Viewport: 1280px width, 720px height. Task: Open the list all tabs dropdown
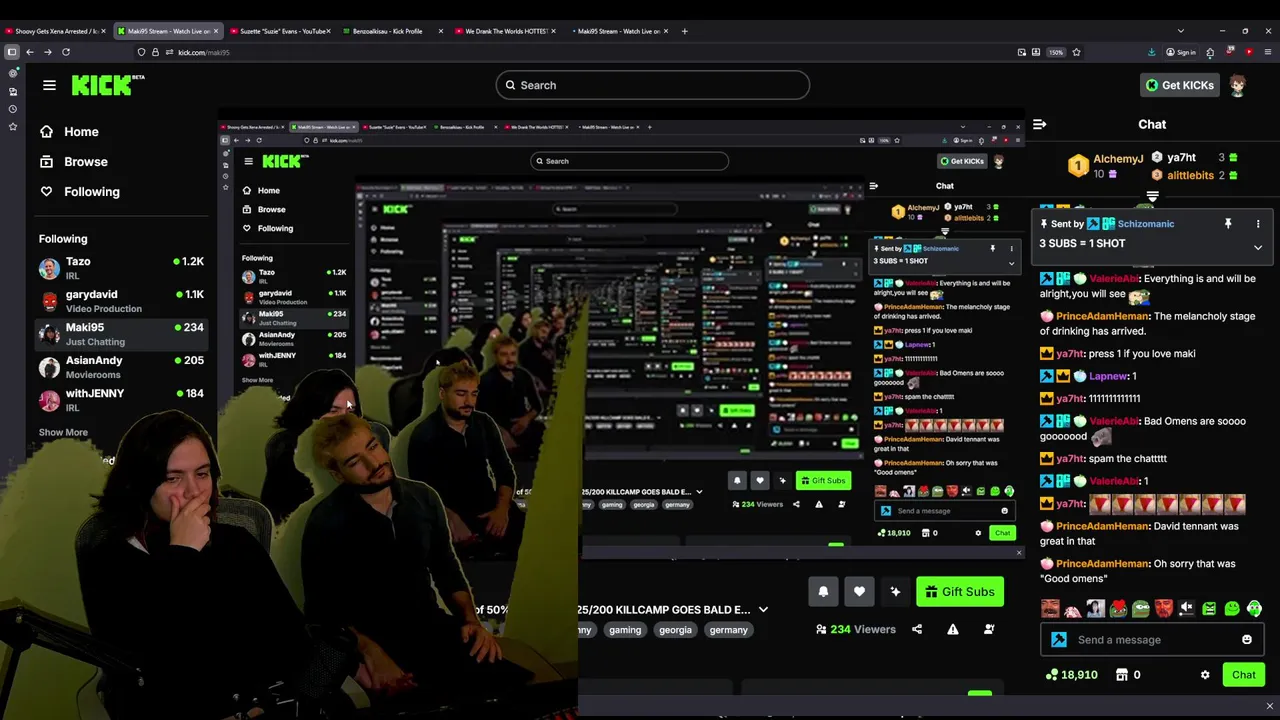click(1180, 31)
